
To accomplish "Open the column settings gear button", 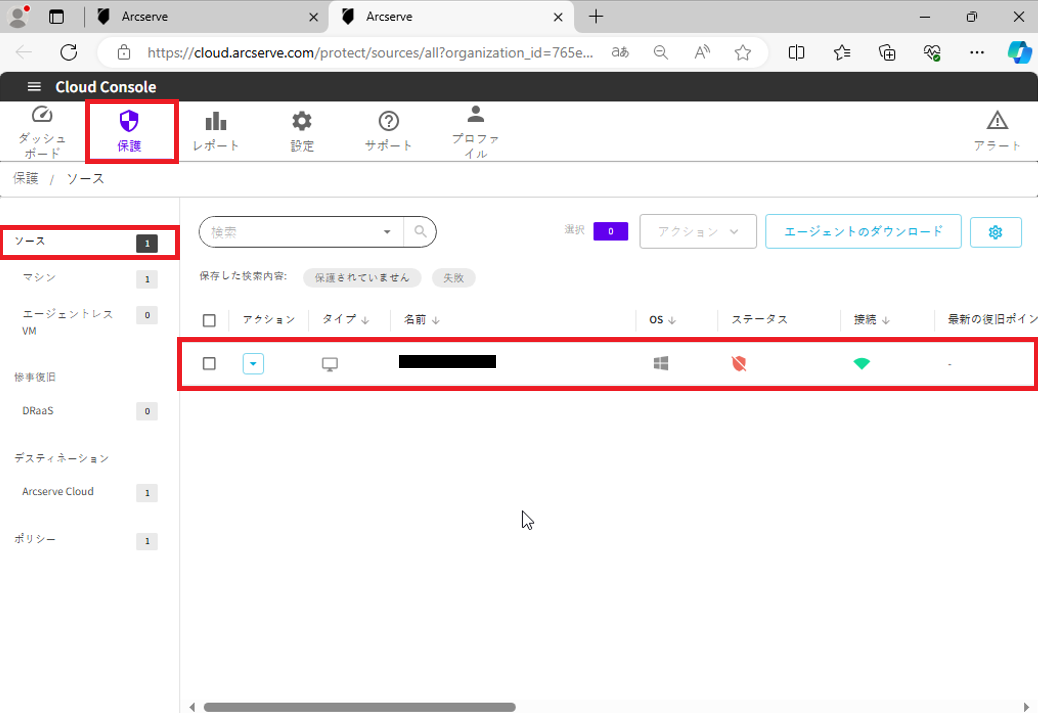I will (x=995, y=232).
